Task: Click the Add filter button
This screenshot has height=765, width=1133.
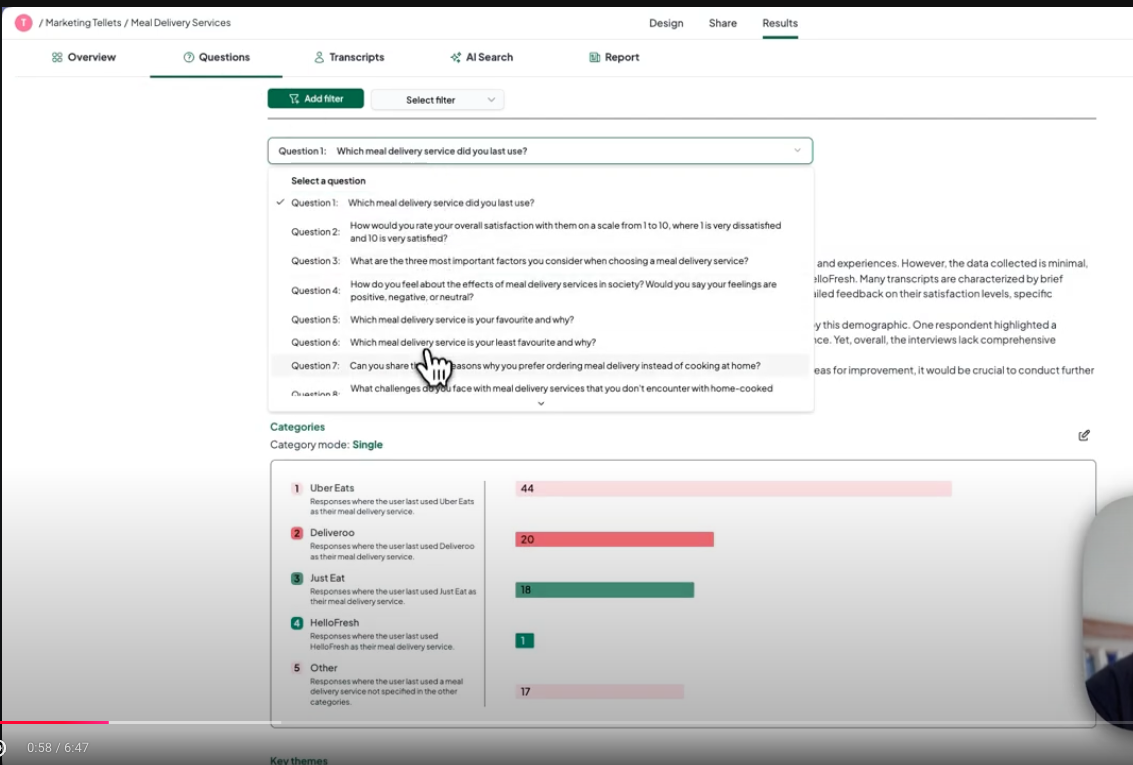Action: [316, 99]
